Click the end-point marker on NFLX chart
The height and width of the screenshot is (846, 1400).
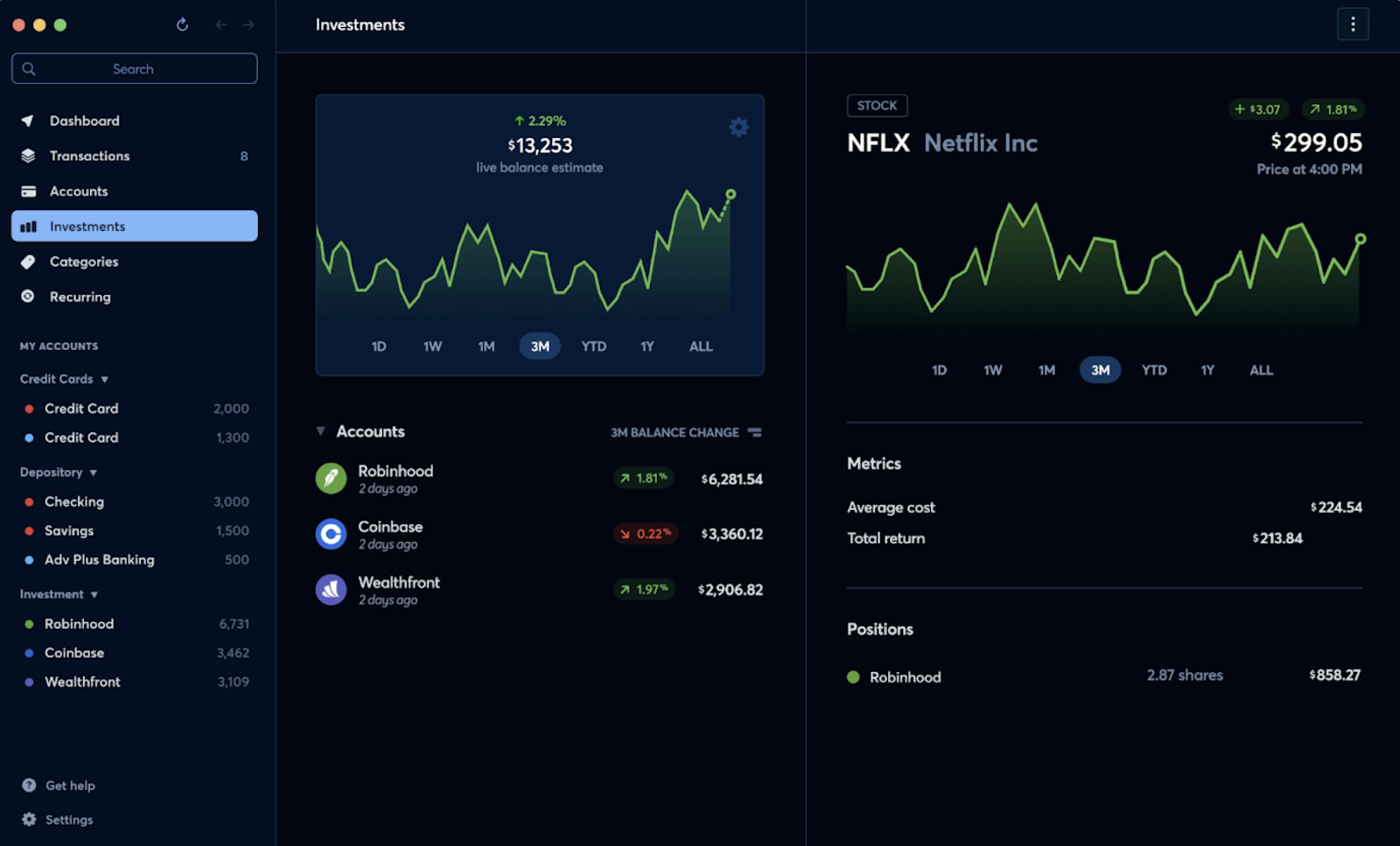coord(1361,239)
